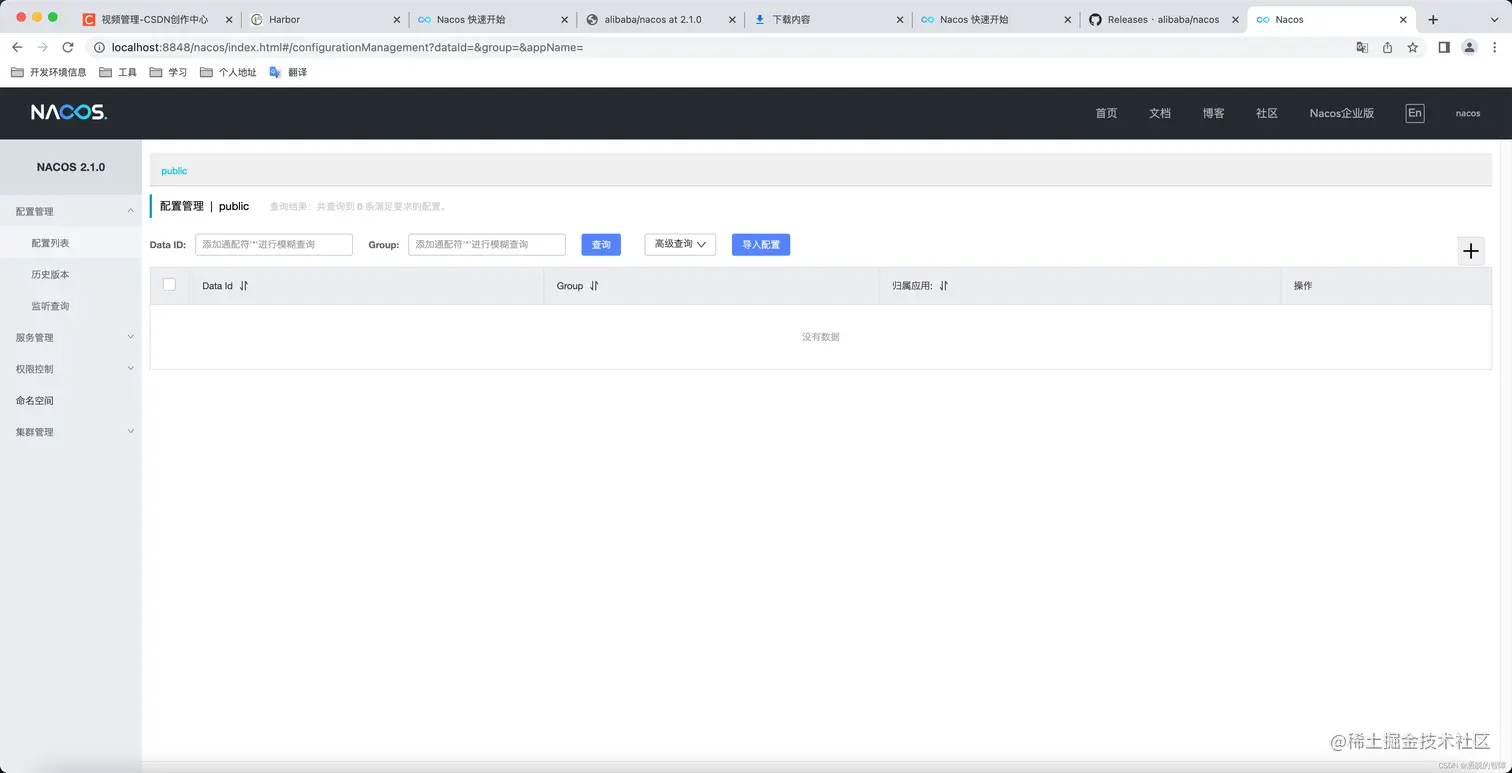Click the browser back arrow

[17, 47]
